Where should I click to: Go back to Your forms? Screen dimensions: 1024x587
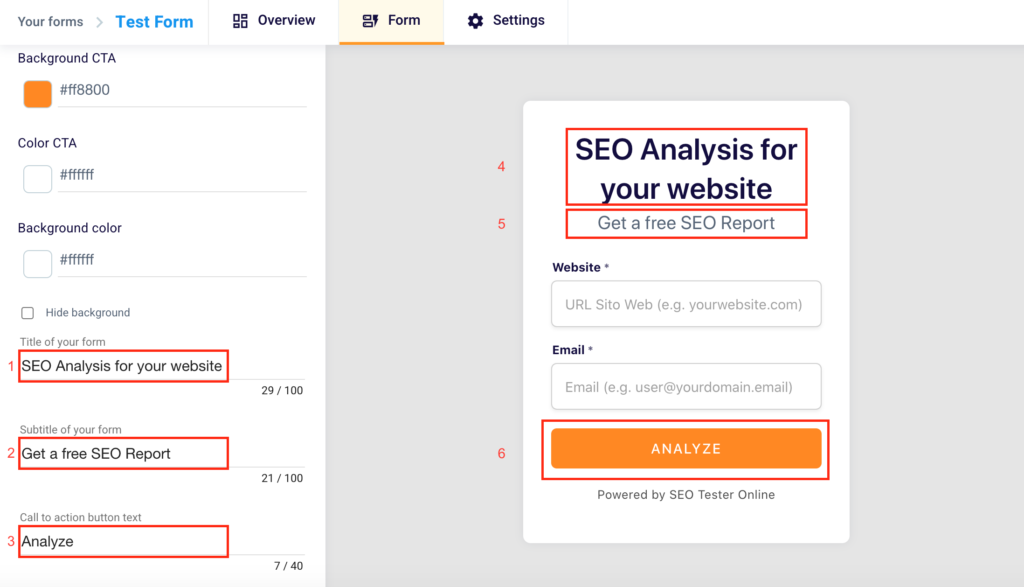click(50, 21)
